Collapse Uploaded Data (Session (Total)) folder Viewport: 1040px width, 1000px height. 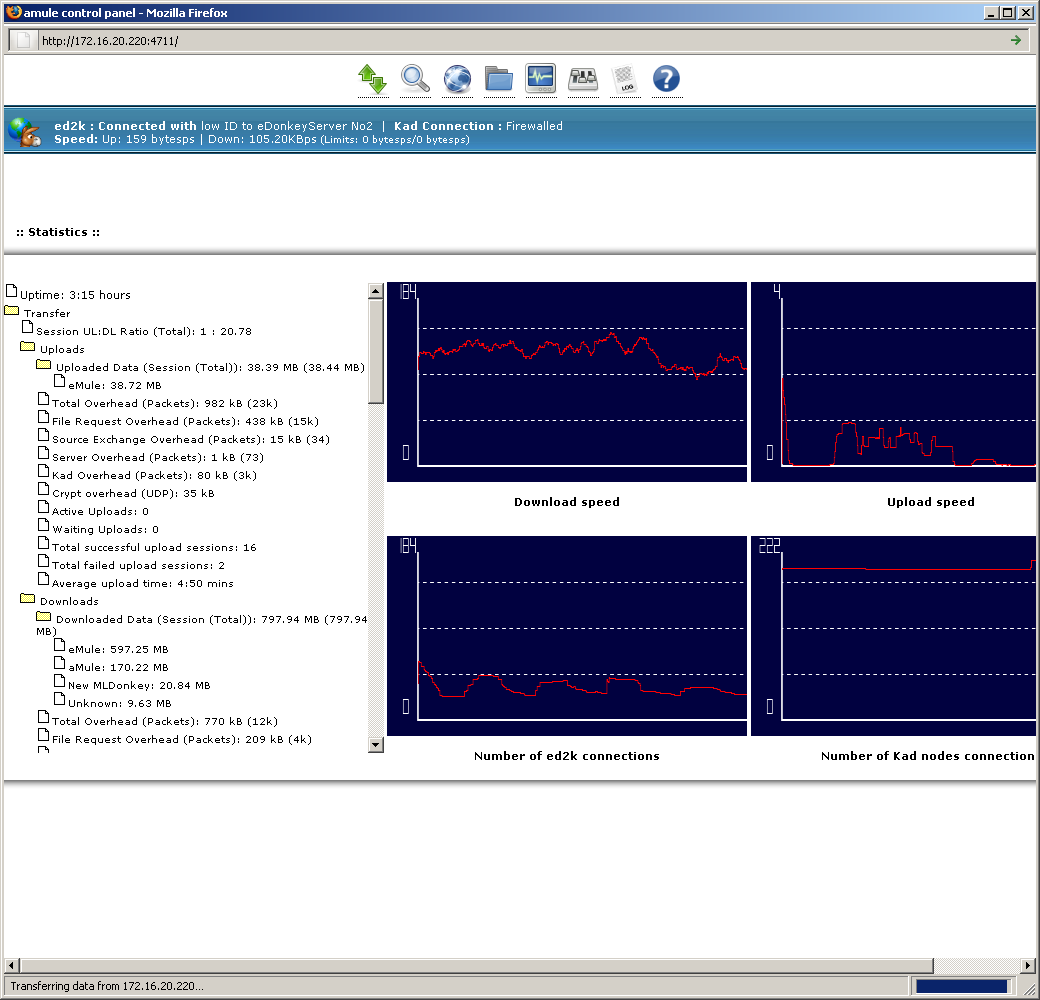pyautogui.click(x=44, y=365)
